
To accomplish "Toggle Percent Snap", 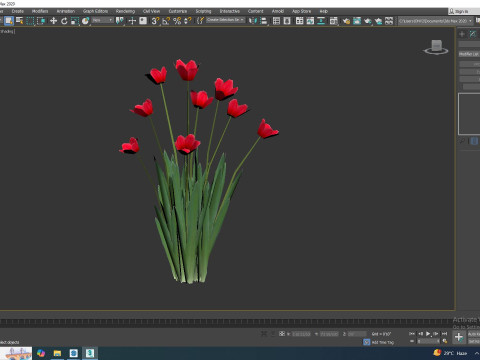I will coord(177,21).
